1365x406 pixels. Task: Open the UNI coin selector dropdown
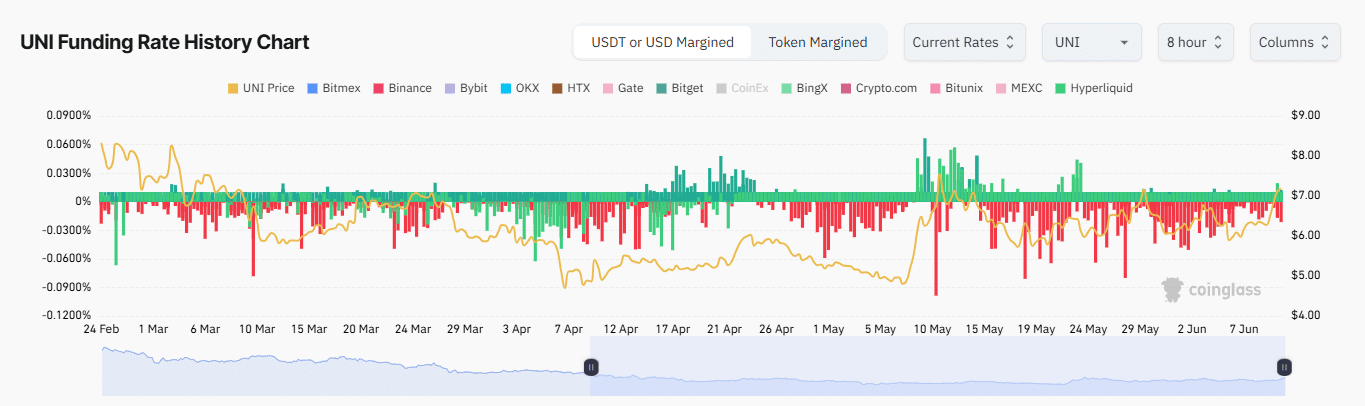[x=1091, y=42]
